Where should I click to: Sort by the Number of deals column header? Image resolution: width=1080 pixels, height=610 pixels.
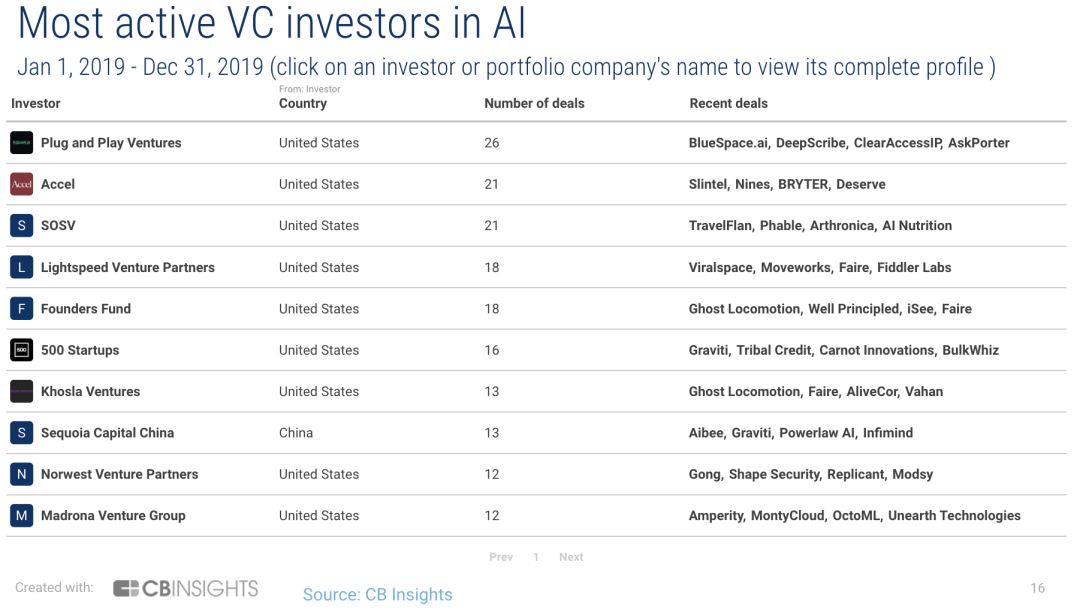(534, 103)
